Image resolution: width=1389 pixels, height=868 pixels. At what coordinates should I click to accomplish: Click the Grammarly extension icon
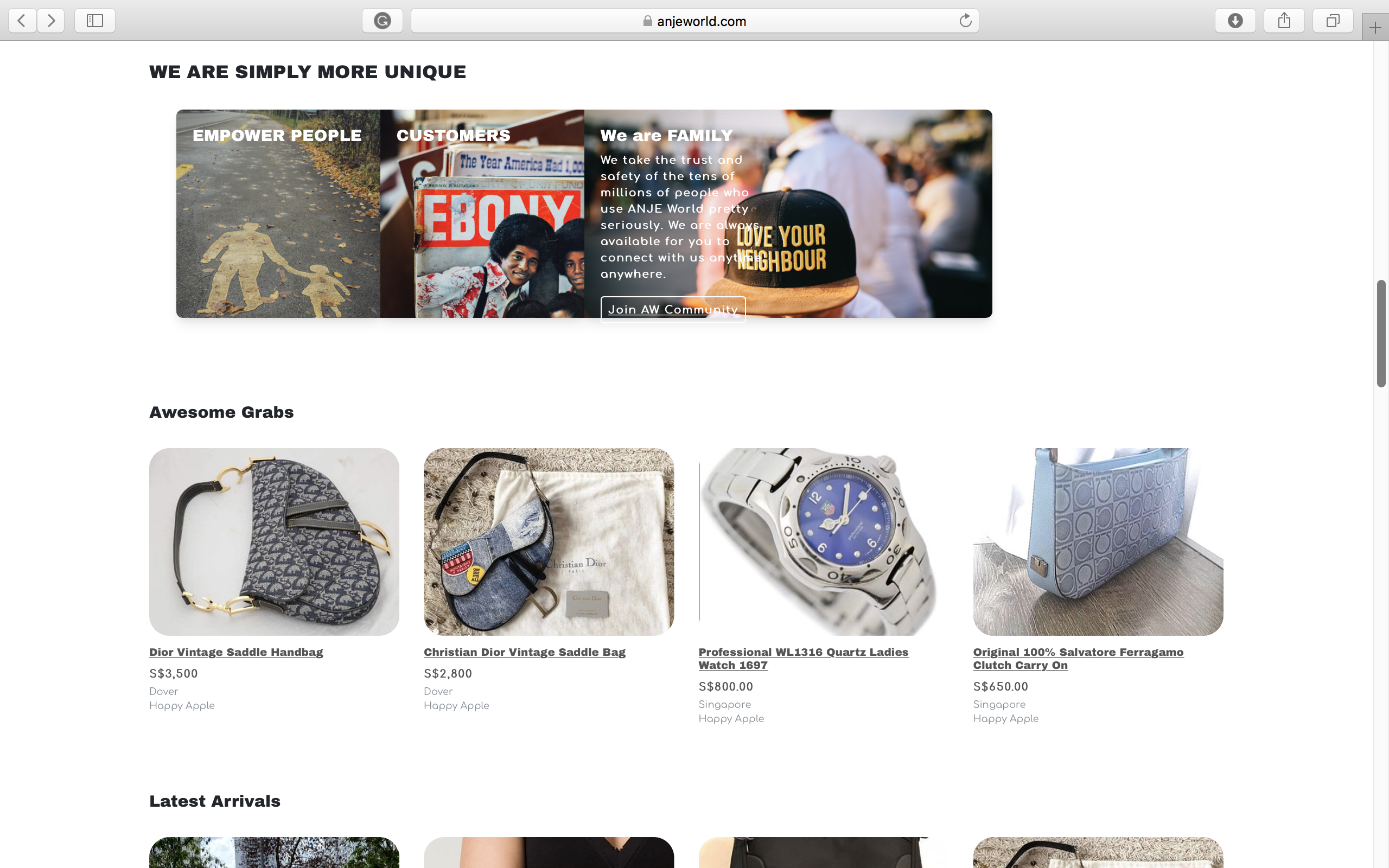383,21
